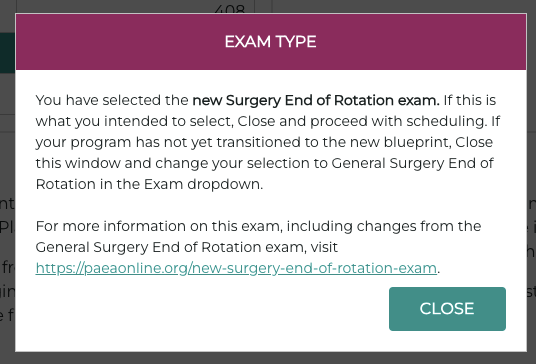536x364 pixels.
Task: Click empty white space left of the CLOSE button
Action: 205,309
